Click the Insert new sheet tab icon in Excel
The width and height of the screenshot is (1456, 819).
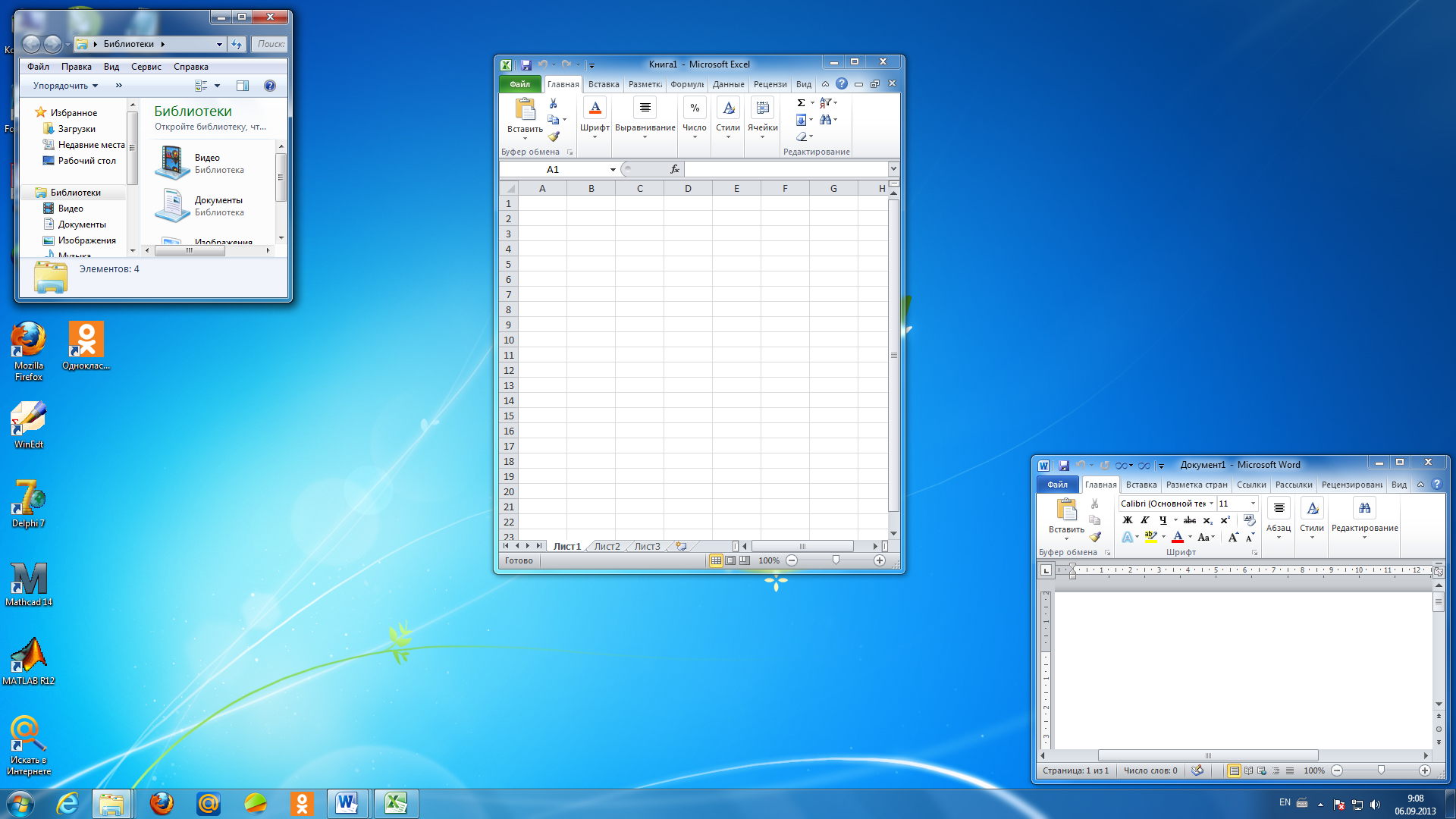(682, 546)
